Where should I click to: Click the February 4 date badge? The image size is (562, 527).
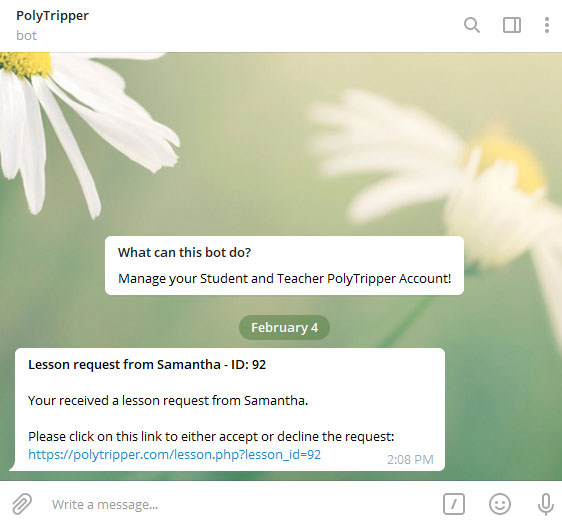(284, 327)
